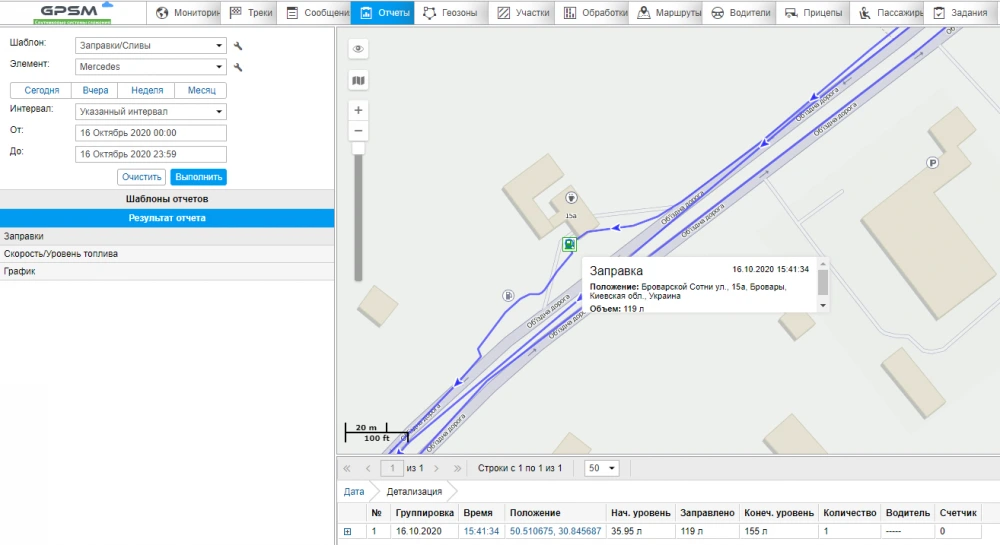Open the Скорость/Уровень топлива report

[x=166, y=253]
